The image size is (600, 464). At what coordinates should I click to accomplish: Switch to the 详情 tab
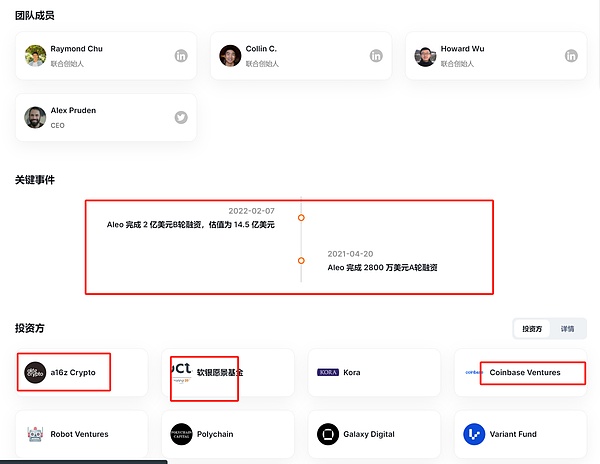567,329
